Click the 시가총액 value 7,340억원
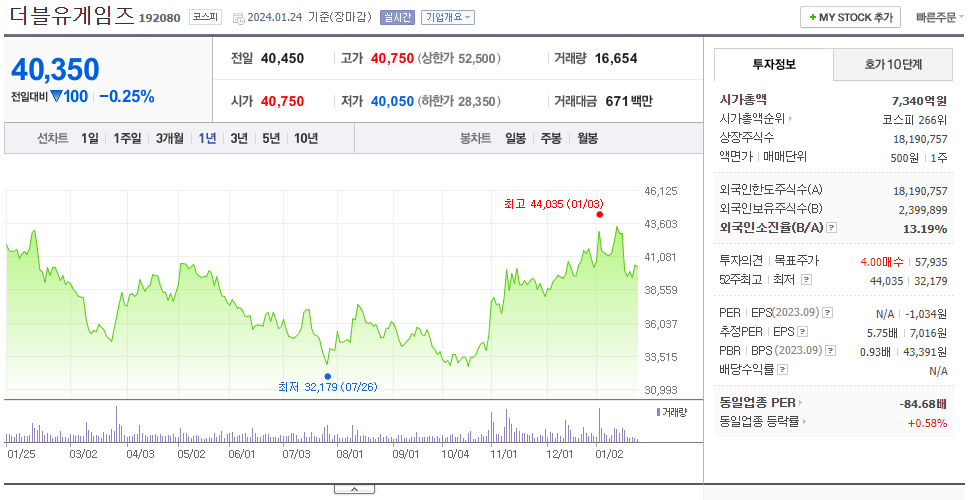The width and height of the screenshot is (968, 500). click(x=920, y=101)
